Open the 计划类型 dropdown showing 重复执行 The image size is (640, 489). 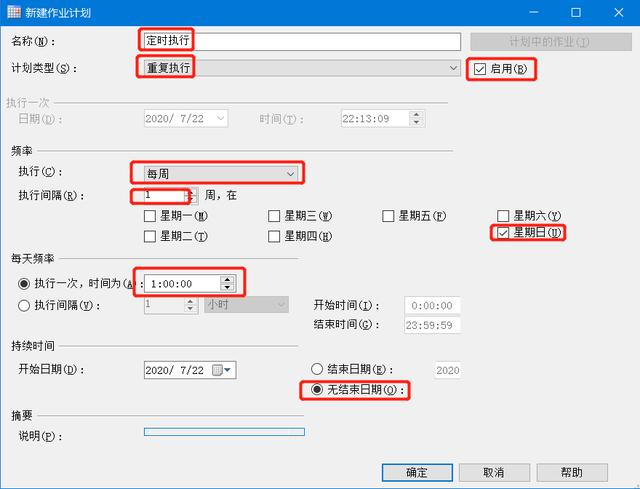click(302, 68)
